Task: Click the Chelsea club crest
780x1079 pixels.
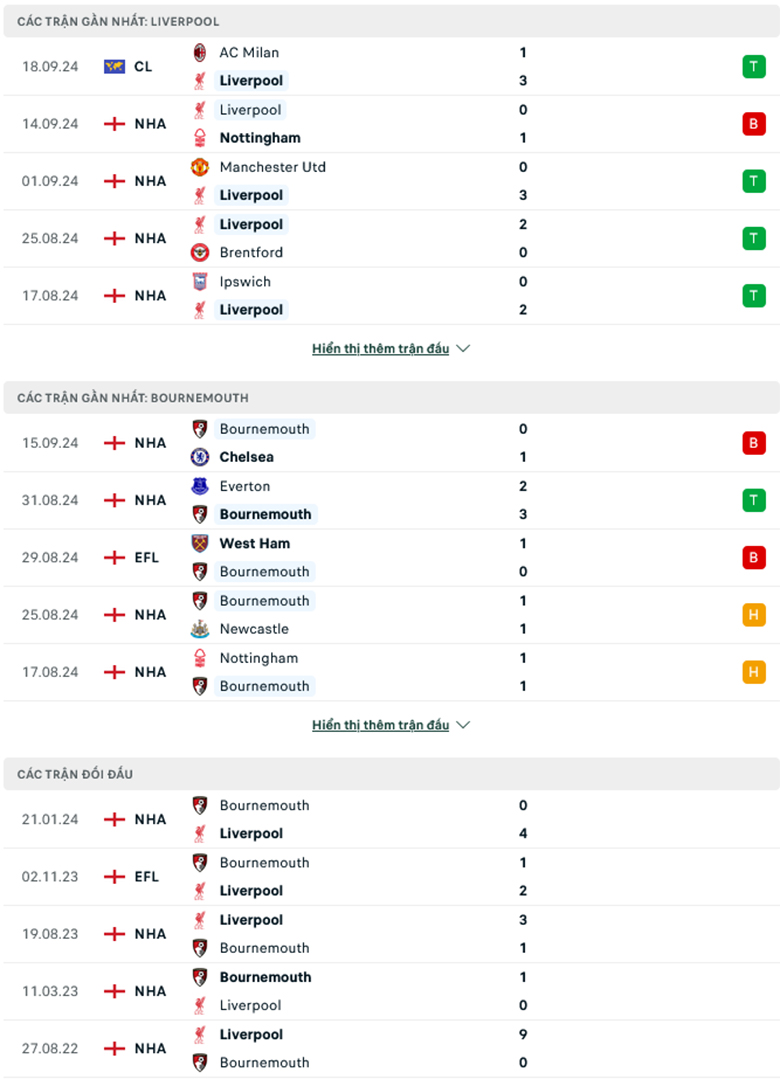Action: (x=200, y=457)
